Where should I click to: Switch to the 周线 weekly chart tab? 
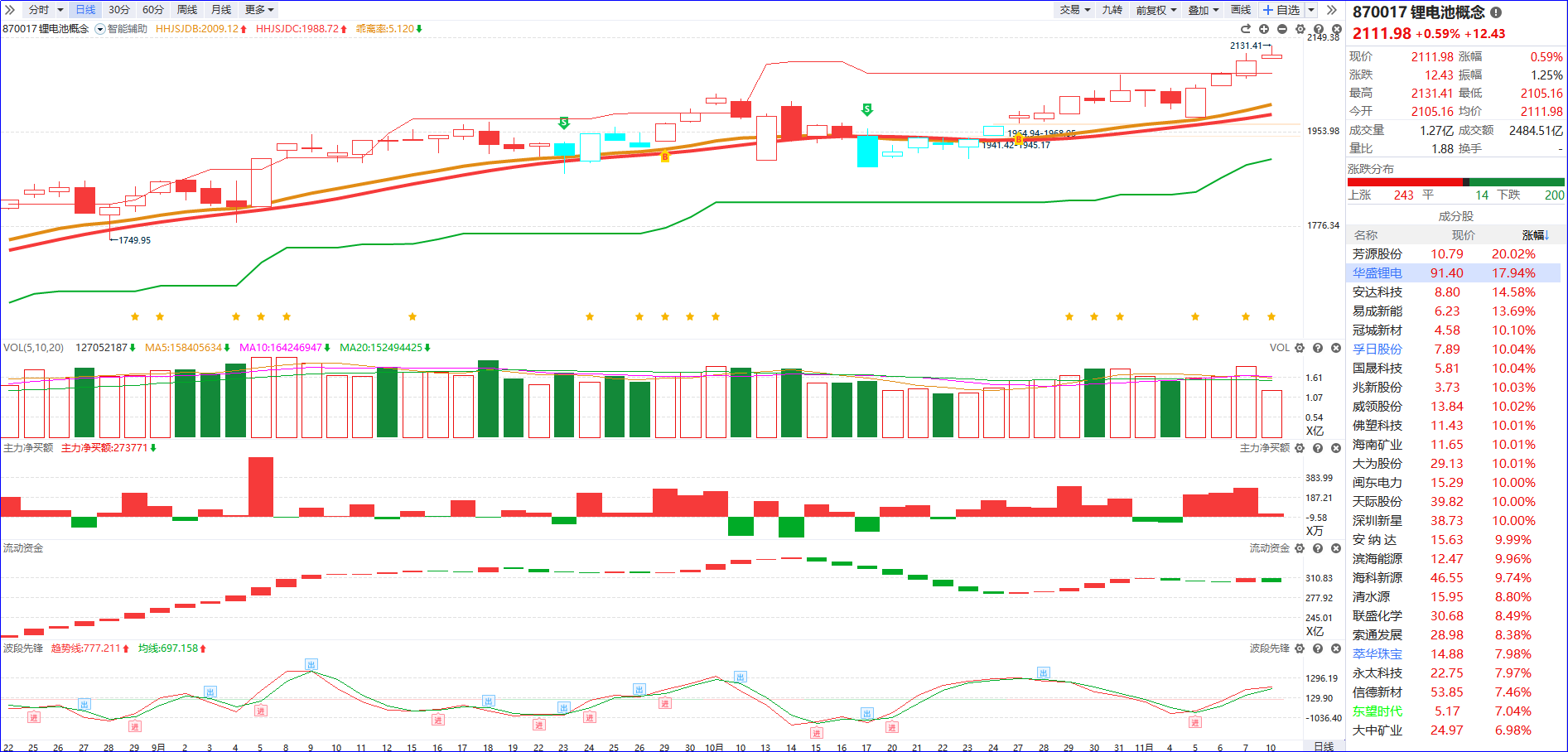coord(187,10)
